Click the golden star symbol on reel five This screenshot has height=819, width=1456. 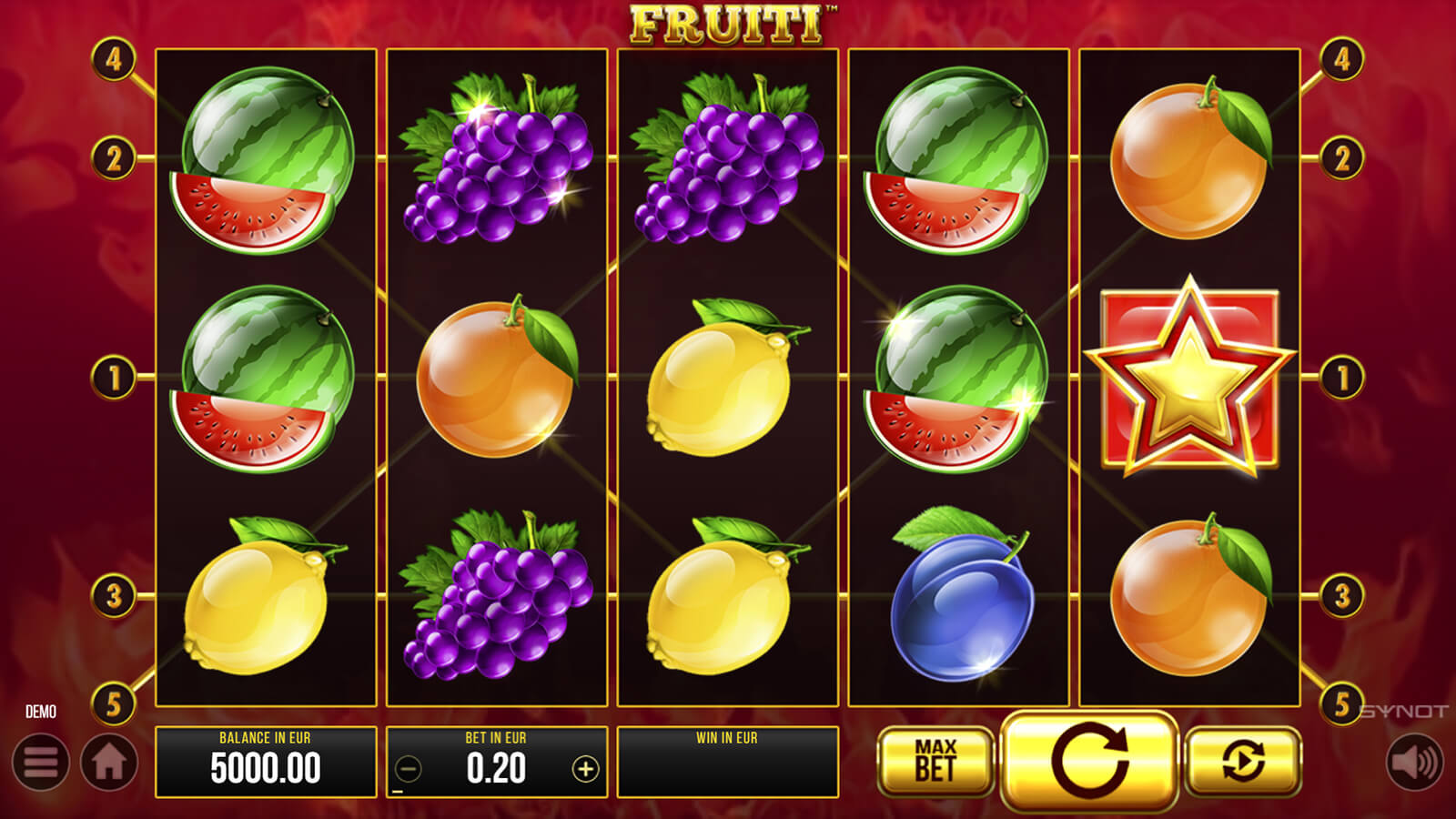coord(1189,377)
